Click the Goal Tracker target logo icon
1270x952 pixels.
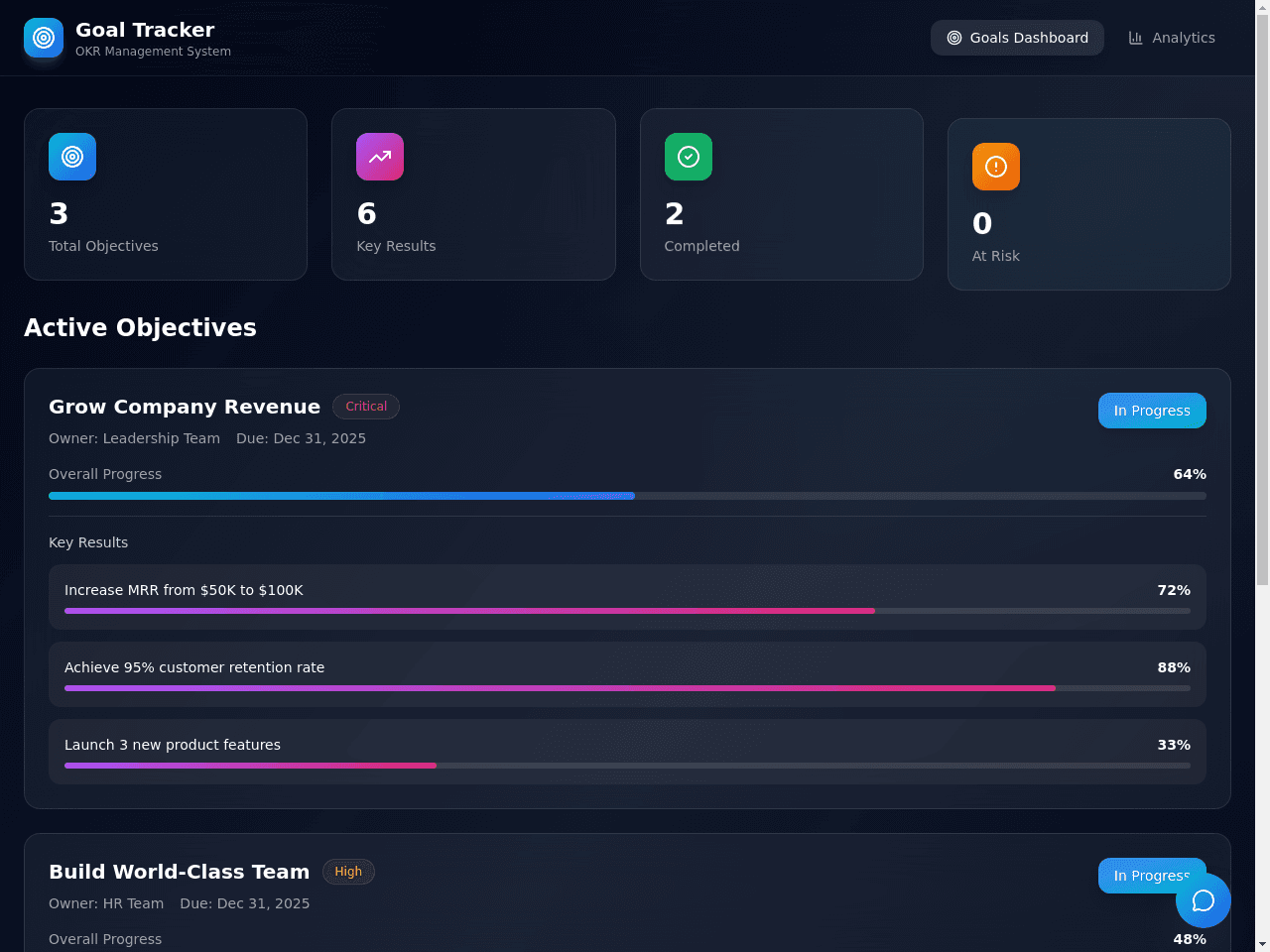[x=44, y=38]
